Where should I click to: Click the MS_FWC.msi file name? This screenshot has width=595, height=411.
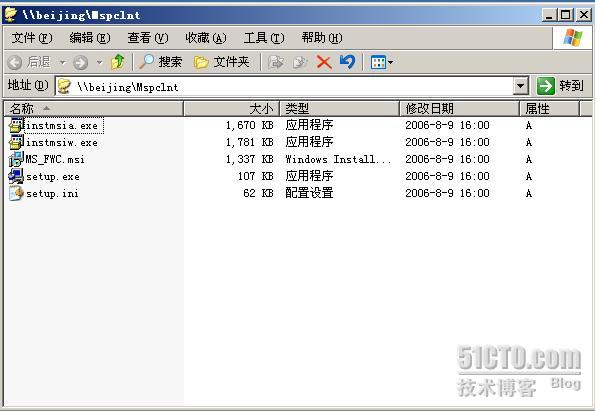pyautogui.click(x=55, y=159)
